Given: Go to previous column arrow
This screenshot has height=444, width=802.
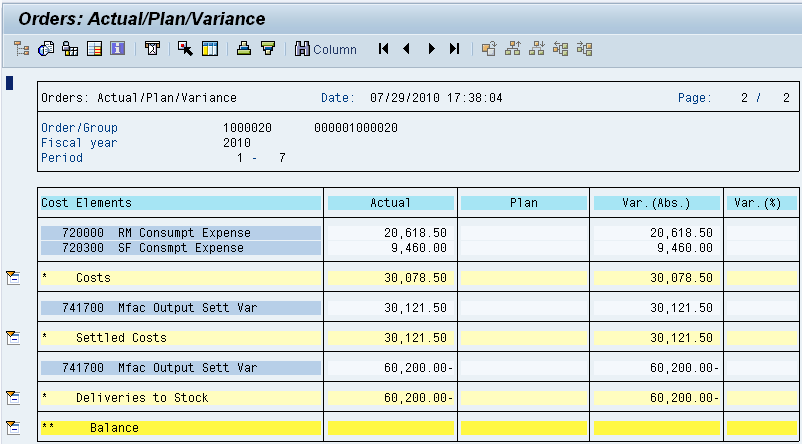Looking at the screenshot, I should 407,49.
